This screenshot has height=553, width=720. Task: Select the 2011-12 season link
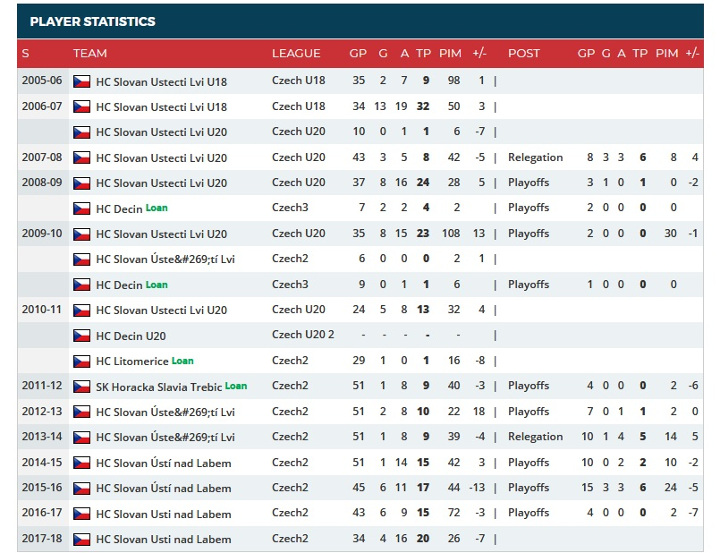[x=42, y=385]
